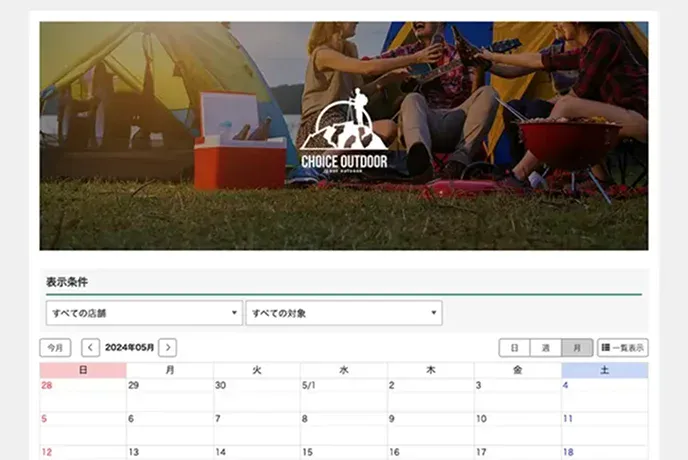The width and height of the screenshot is (688, 460).
Task: Switch to 月 (month) view tab
Action: coord(577,348)
